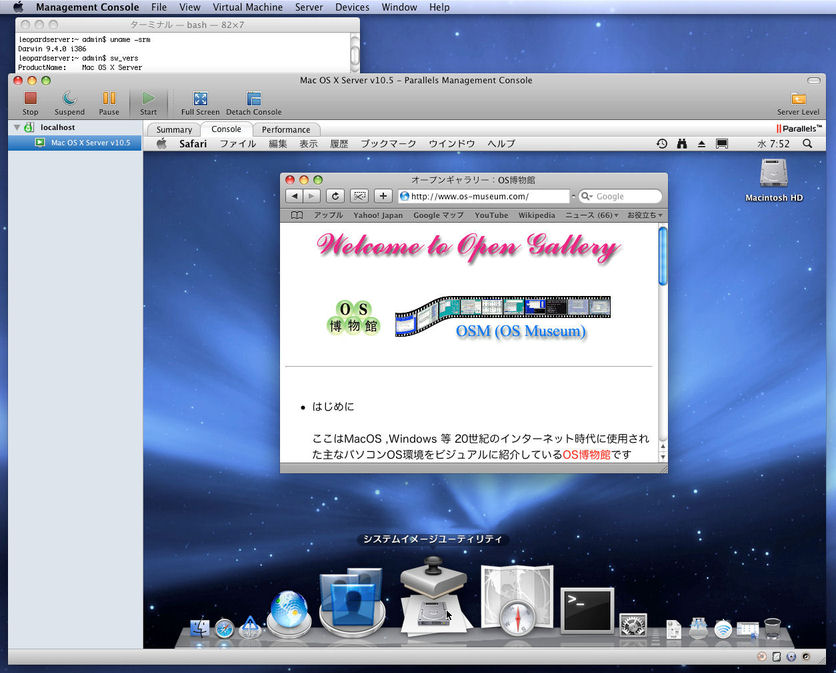The width and height of the screenshot is (836, 673).
Task: Open the Trash in the guest Dock
Action: click(x=772, y=628)
